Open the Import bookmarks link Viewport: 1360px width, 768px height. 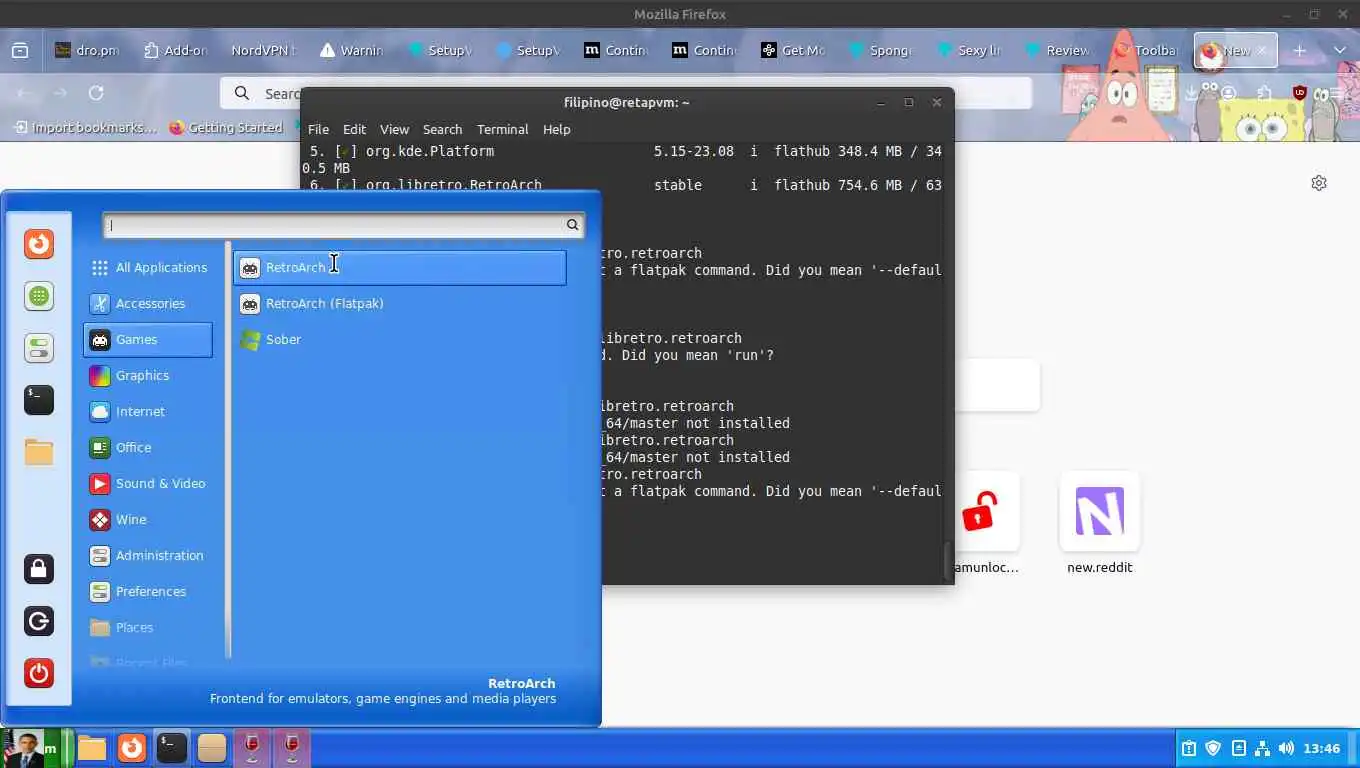point(85,127)
